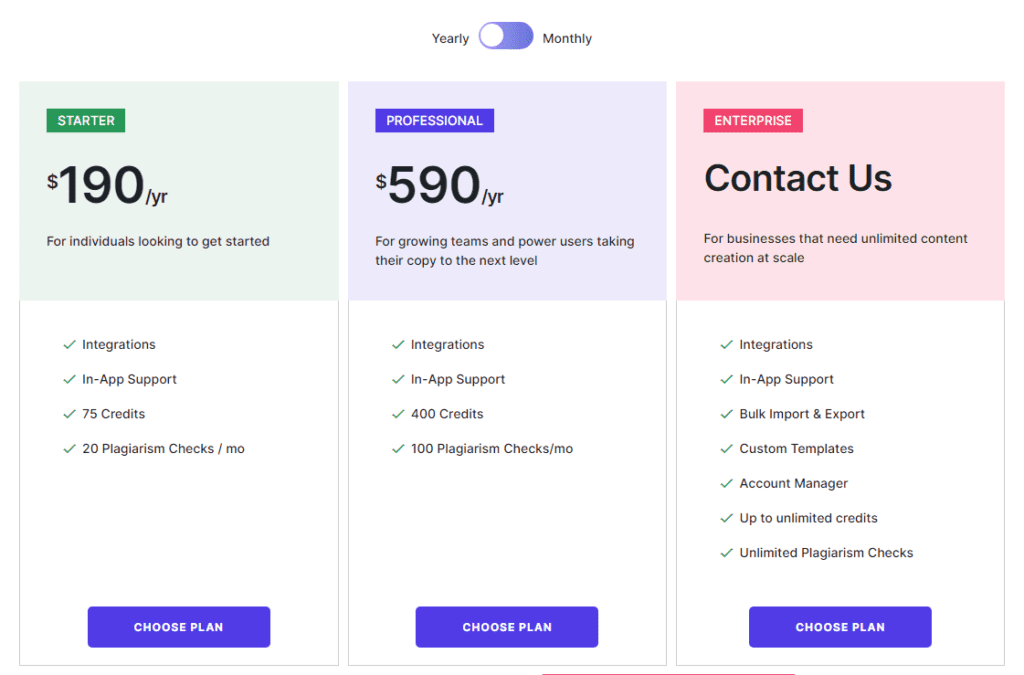Click the Custom Templates checkmark icon
Image resolution: width=1024 pixels, height=675 pixels.
click(727, 449)
